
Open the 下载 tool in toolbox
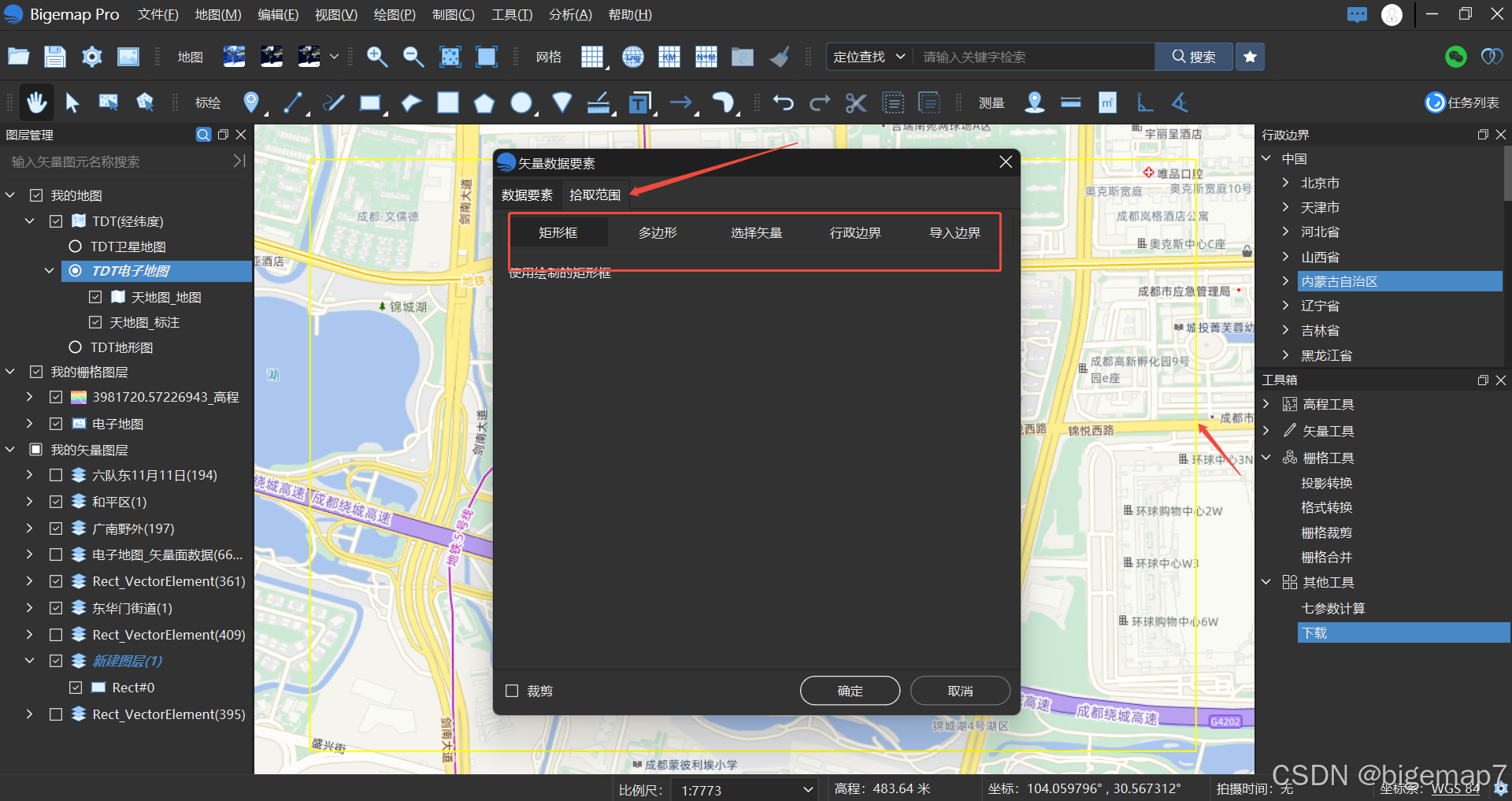pos(1403,632)
